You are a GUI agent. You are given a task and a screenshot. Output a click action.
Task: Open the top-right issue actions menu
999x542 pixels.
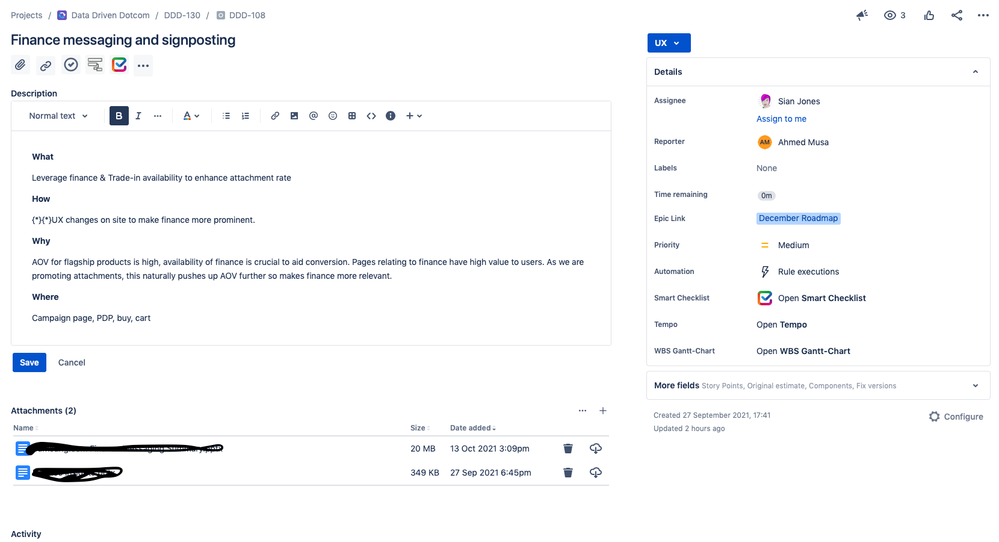coord(983,15)
